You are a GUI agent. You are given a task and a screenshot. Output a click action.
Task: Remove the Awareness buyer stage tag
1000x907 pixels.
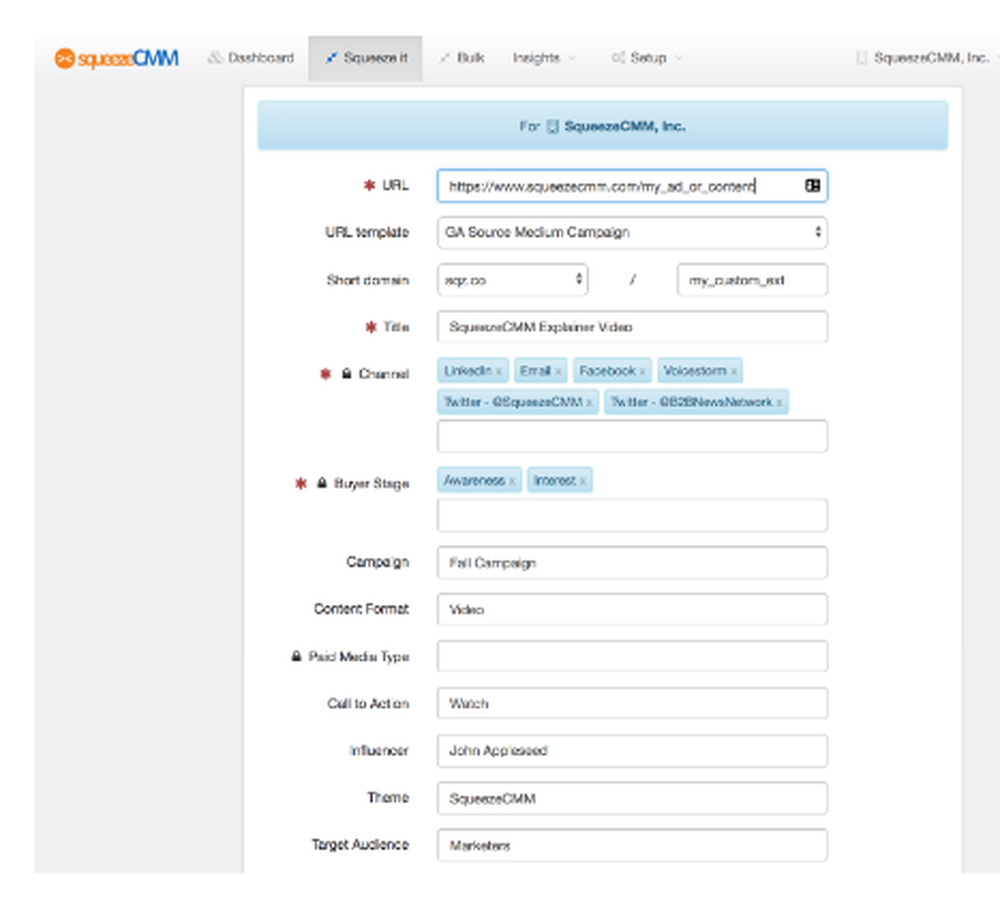(512, 481)
